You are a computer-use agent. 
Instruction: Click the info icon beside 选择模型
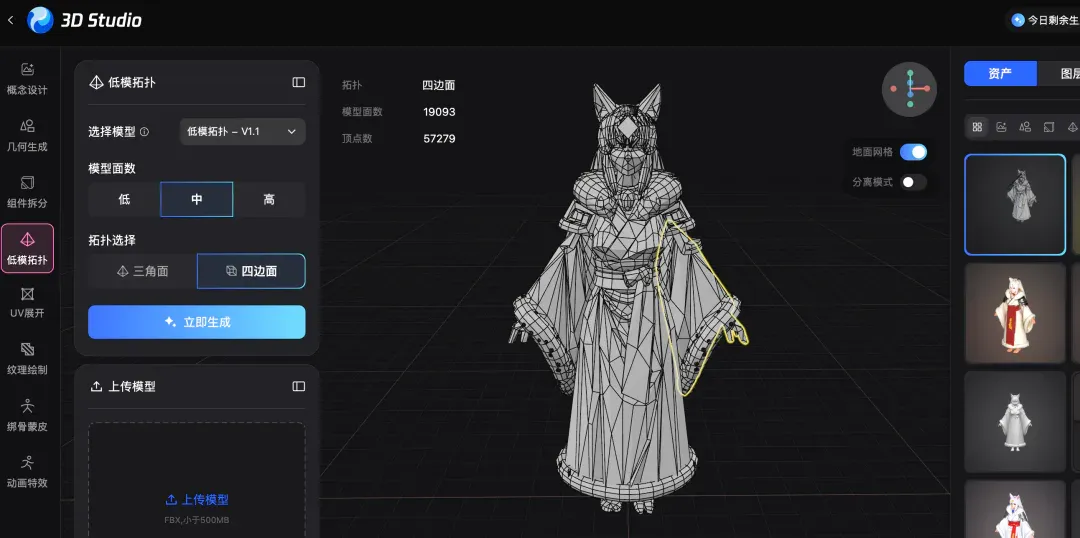(144, 132)
